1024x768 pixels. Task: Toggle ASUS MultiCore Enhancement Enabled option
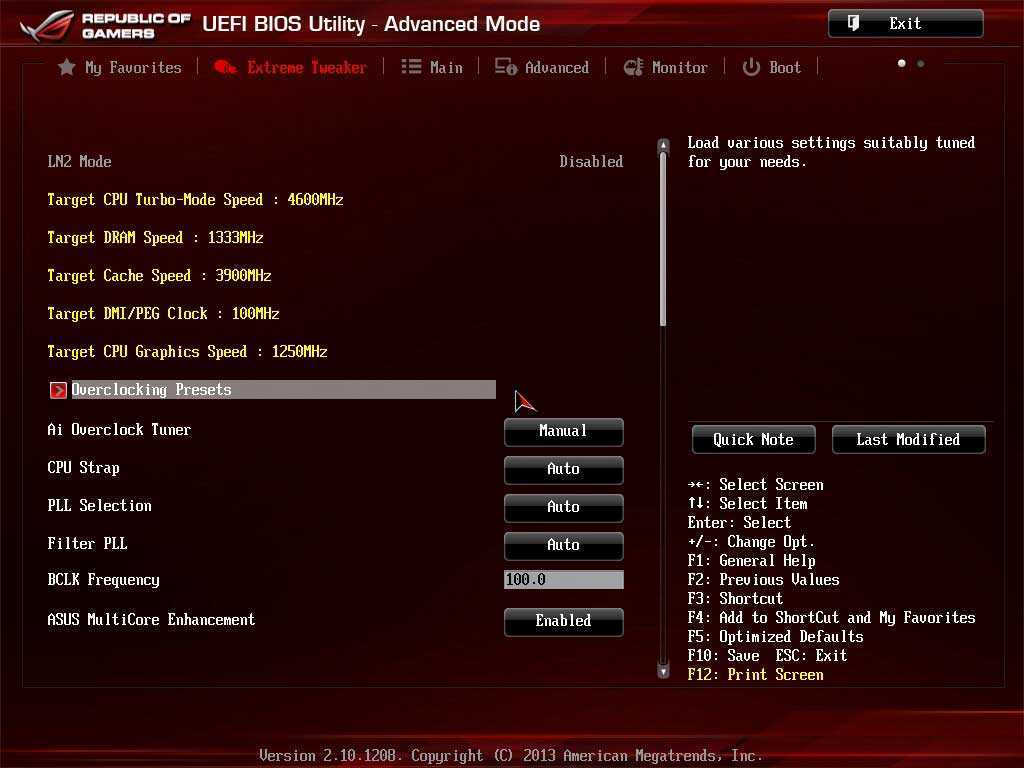pos(563,621)
